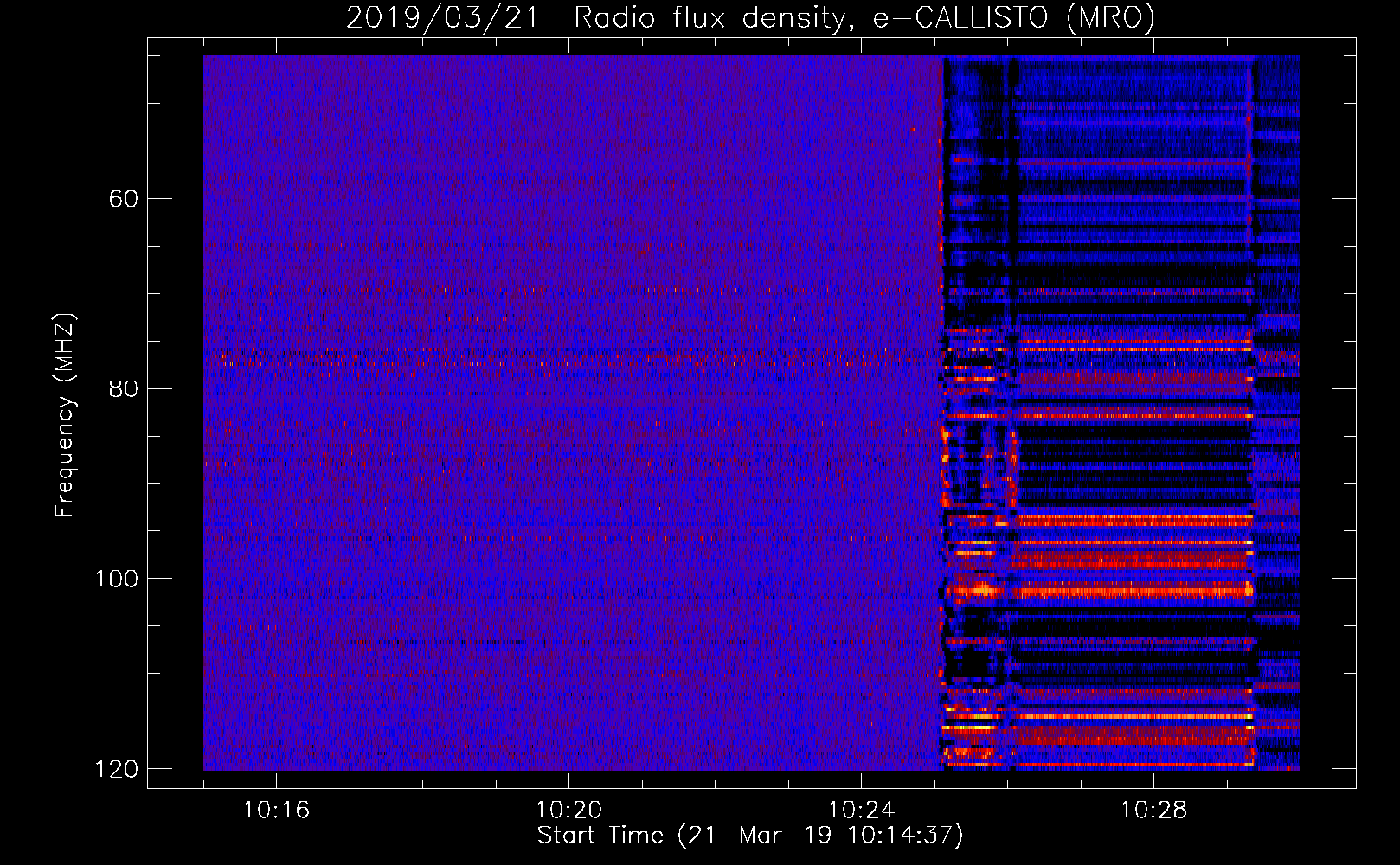Click the frequency tick label '100'
Viewport: 1400px width, 865px height.
pos(117,579)
